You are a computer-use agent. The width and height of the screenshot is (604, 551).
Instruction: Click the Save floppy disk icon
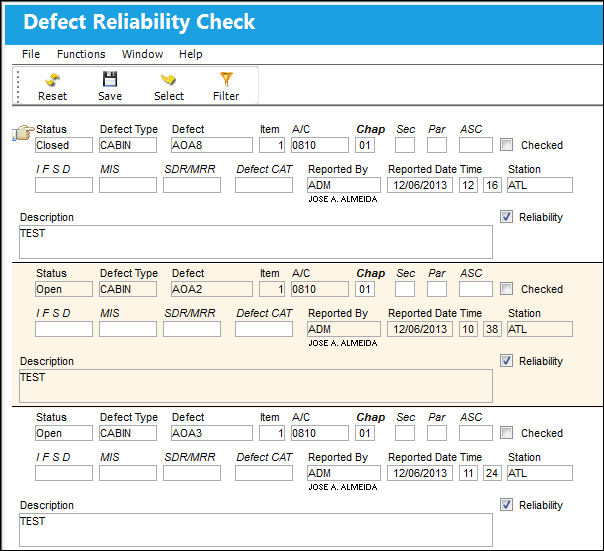point(110,79)
